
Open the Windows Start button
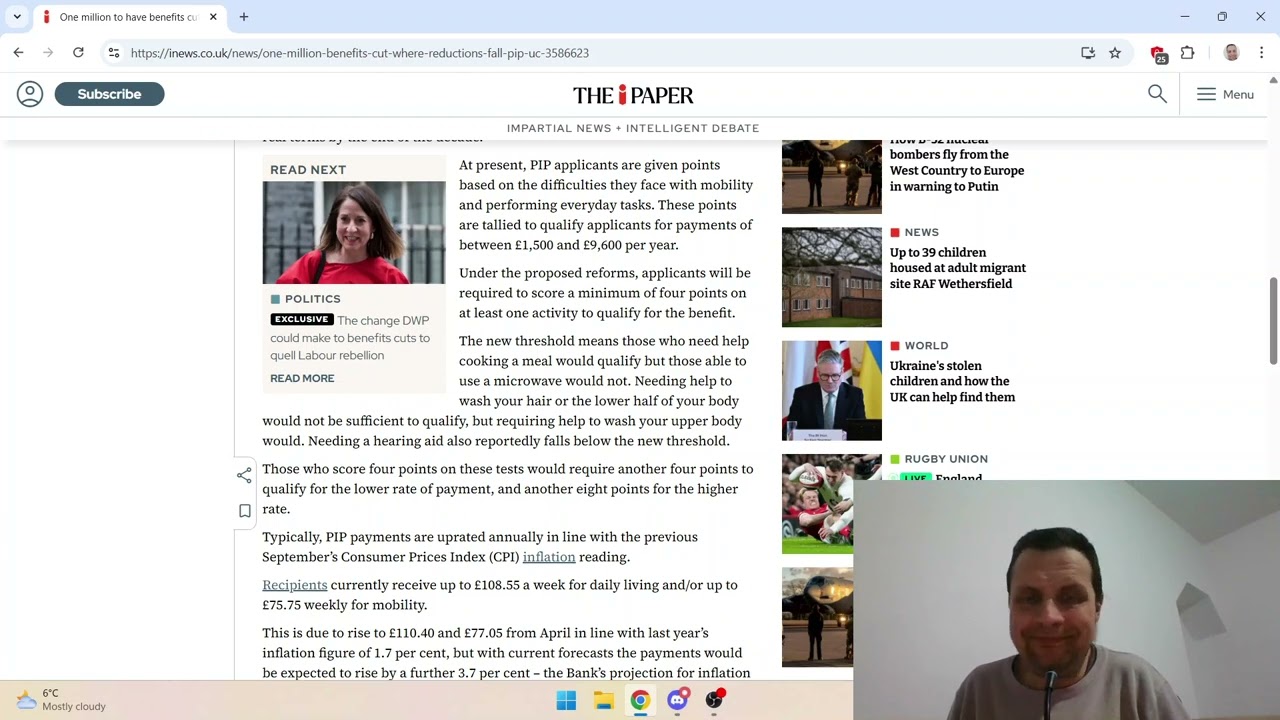pyautogui.click(x=566, y=700)
